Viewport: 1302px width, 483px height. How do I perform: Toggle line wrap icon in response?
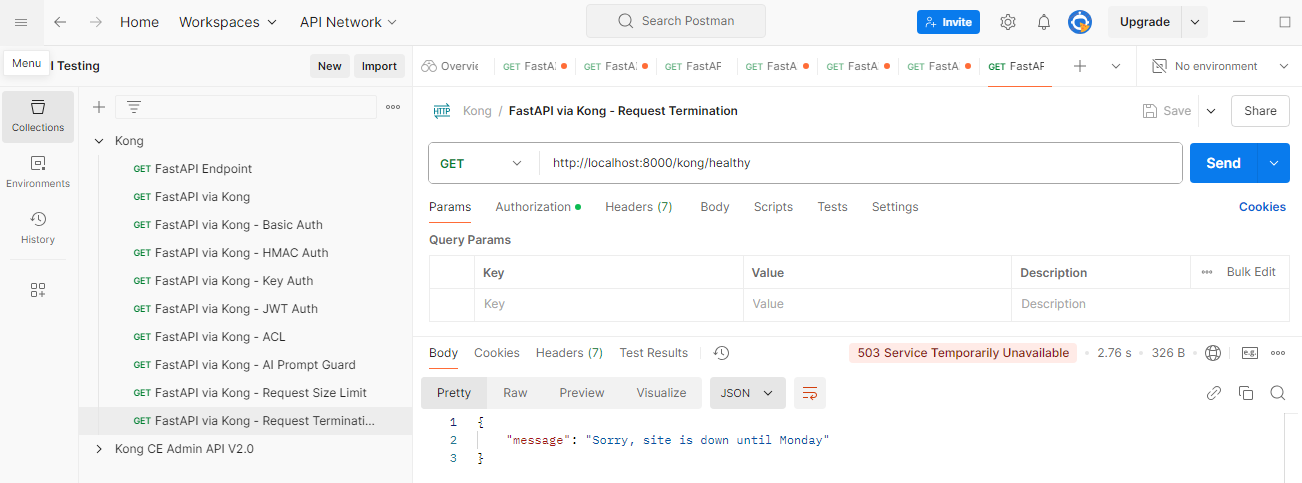(810, 393)
